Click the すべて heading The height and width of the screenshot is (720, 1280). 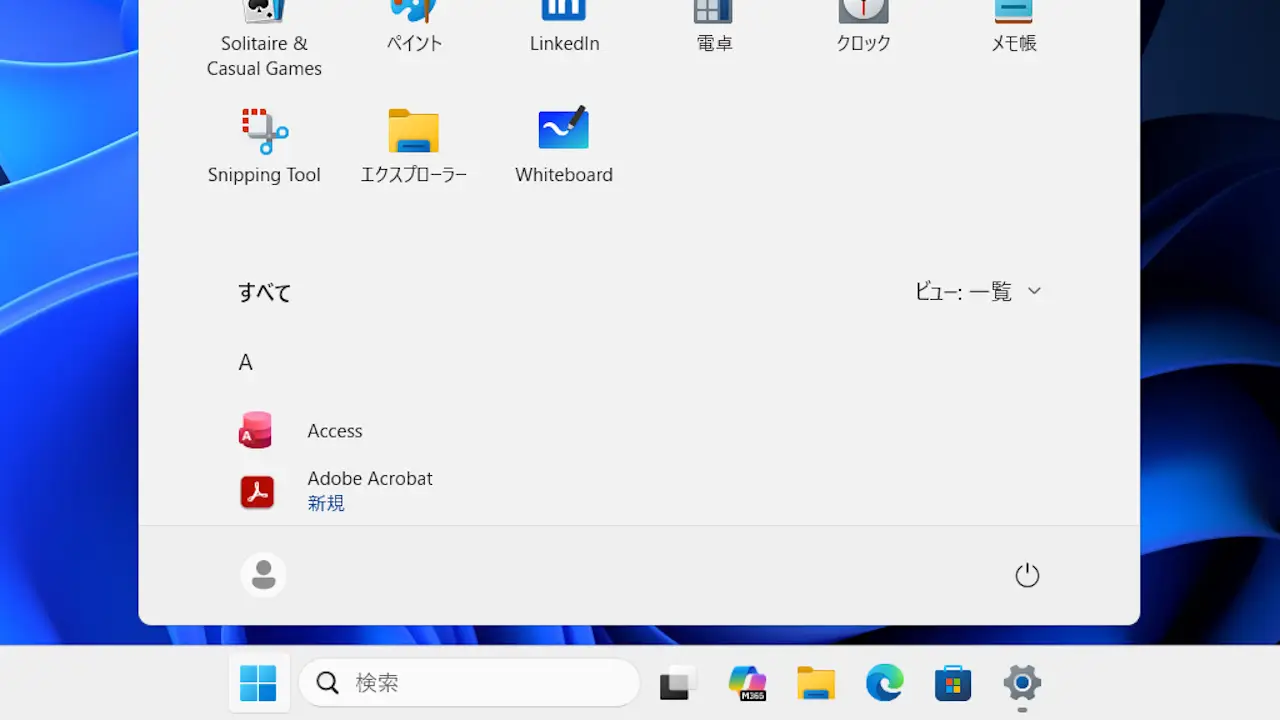(265, 293)
